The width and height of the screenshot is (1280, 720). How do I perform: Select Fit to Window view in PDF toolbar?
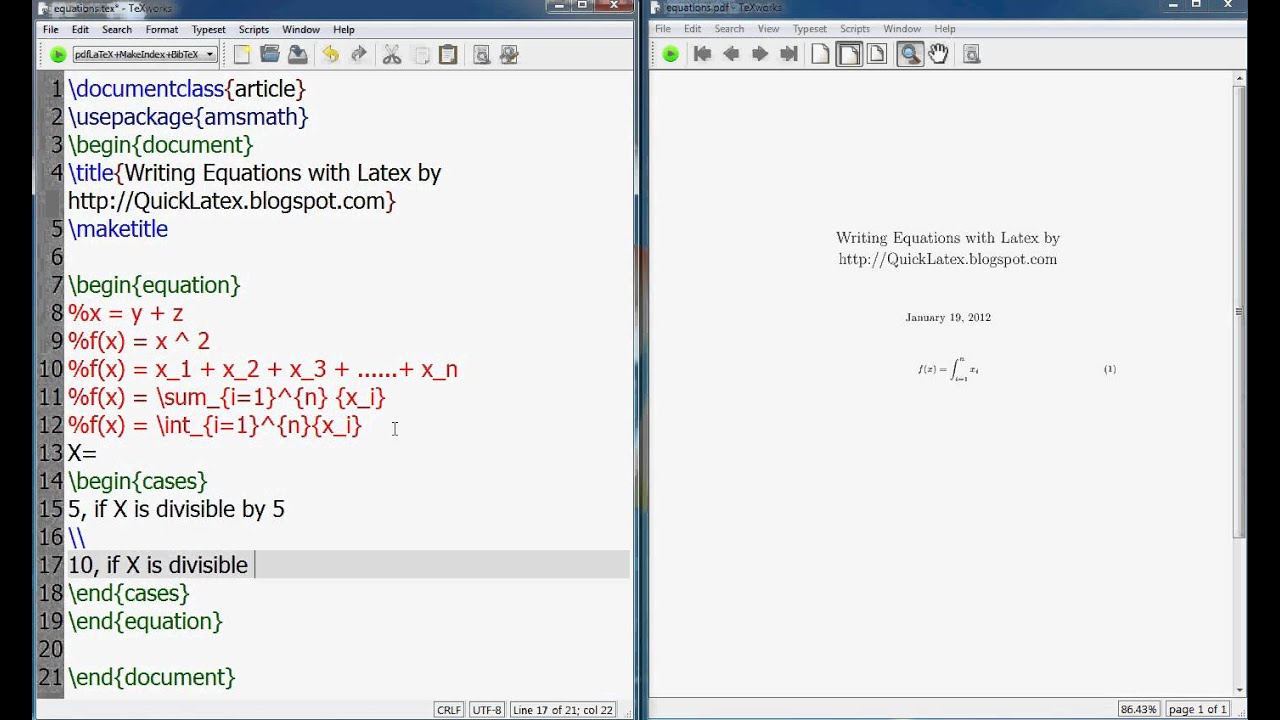(x=877, y=54)
